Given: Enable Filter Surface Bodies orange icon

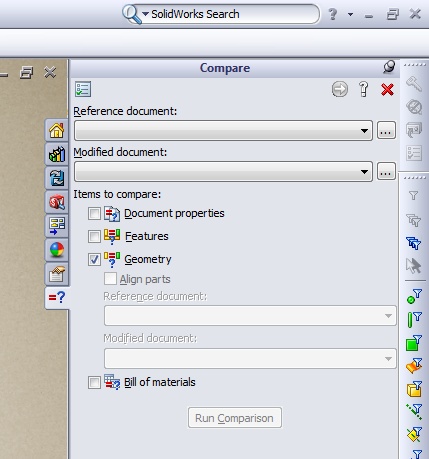Looking at the screenshot, I should point(414,366).
